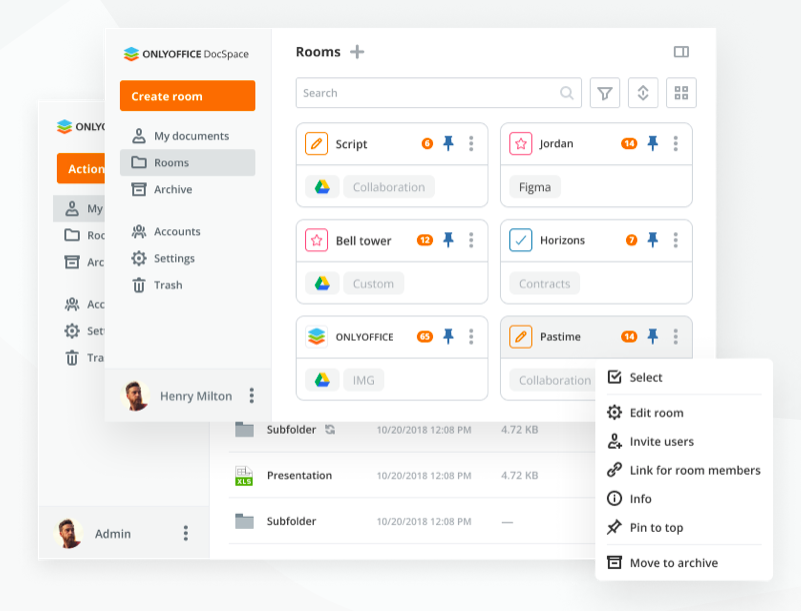Click the Figma tag in Jordan room
This screenshot has width=801, height=611.
(535, 187)
